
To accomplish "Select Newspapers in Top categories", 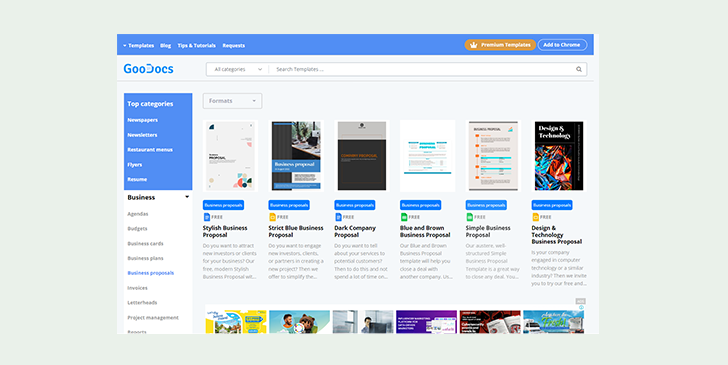I will (143, 120).
